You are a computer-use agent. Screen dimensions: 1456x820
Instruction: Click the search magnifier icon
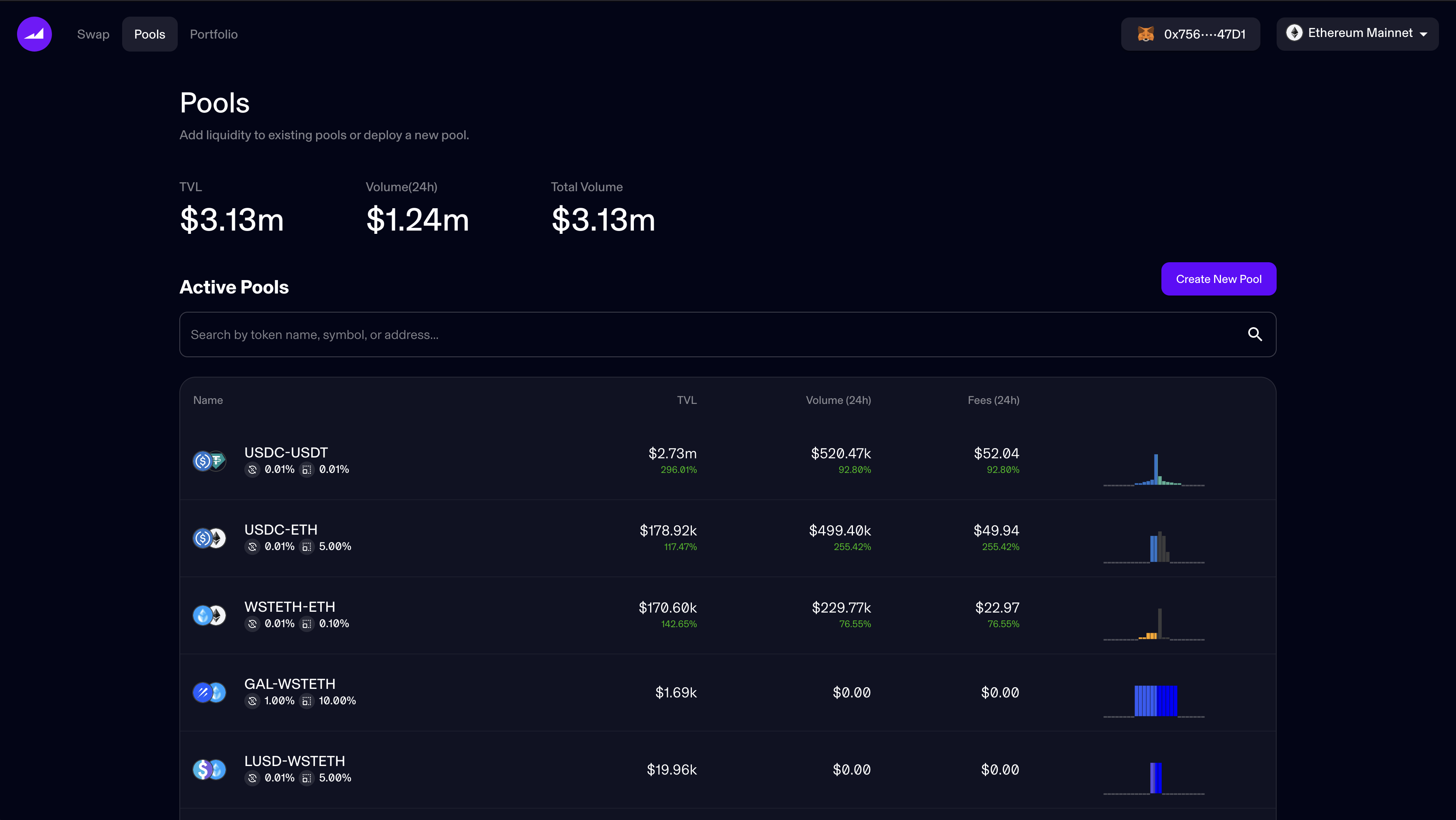pos(1255,334)
